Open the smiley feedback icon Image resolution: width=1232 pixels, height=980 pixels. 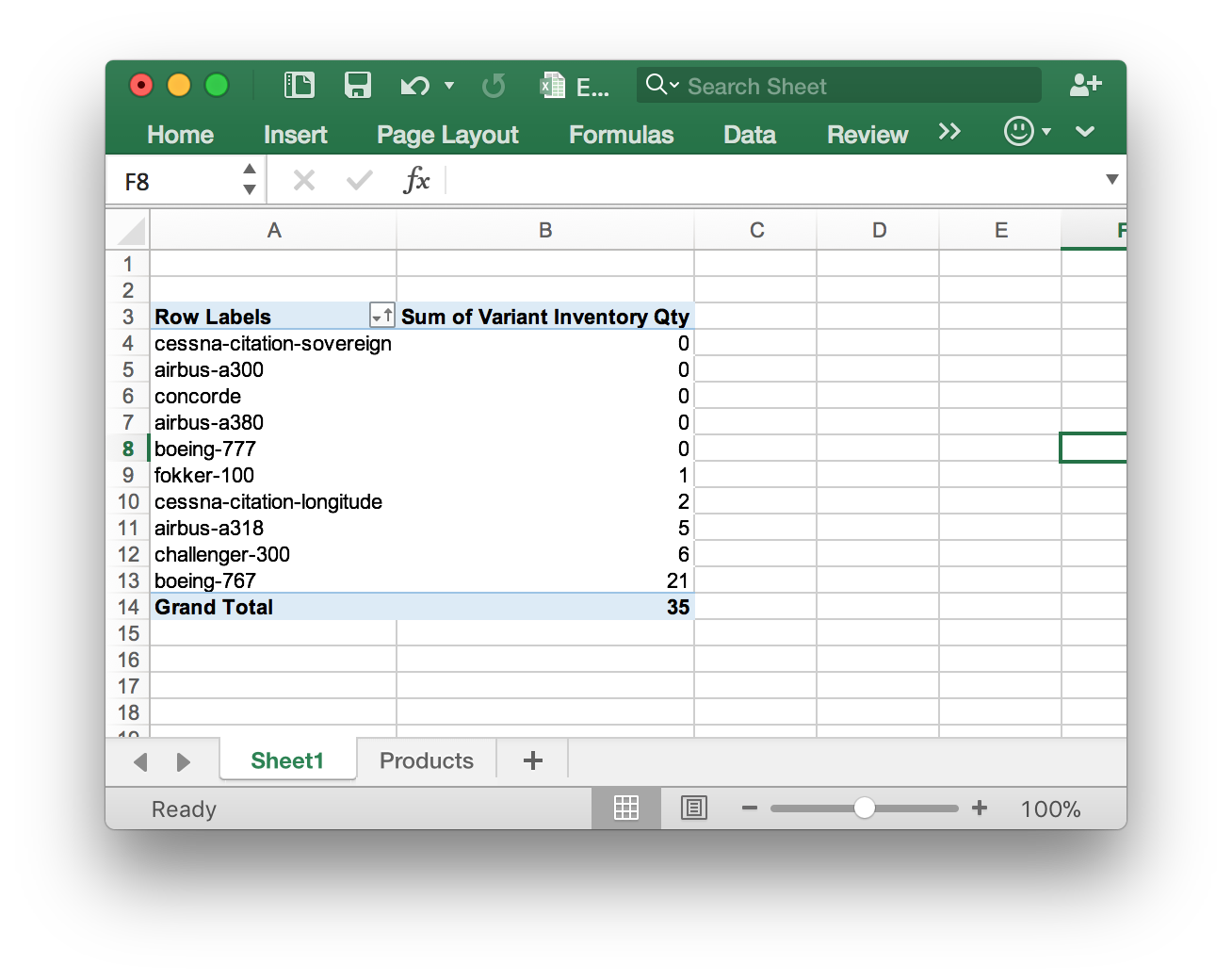point(1019,132)
